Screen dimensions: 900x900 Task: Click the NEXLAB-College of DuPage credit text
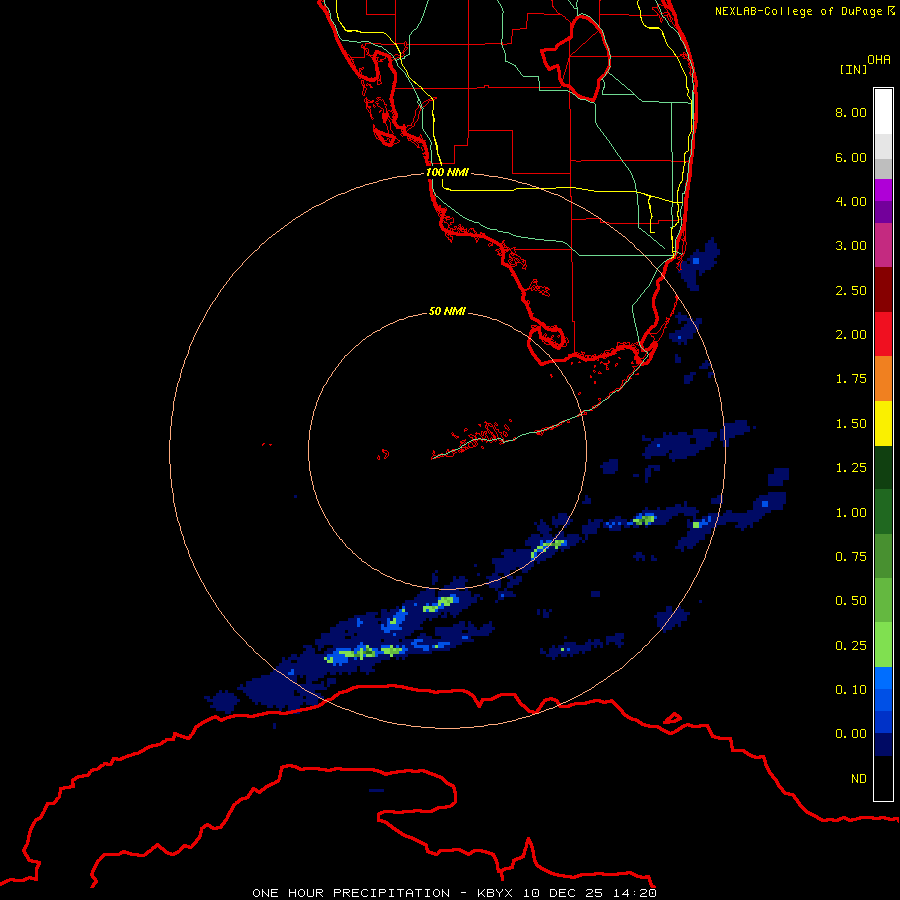(x=798, y=11)
